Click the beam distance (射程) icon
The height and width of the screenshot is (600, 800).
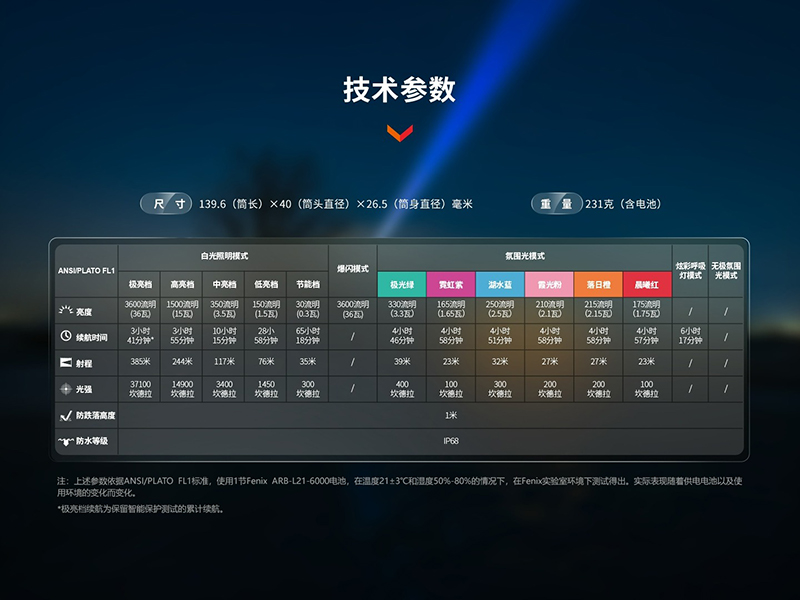click(66, 362)
